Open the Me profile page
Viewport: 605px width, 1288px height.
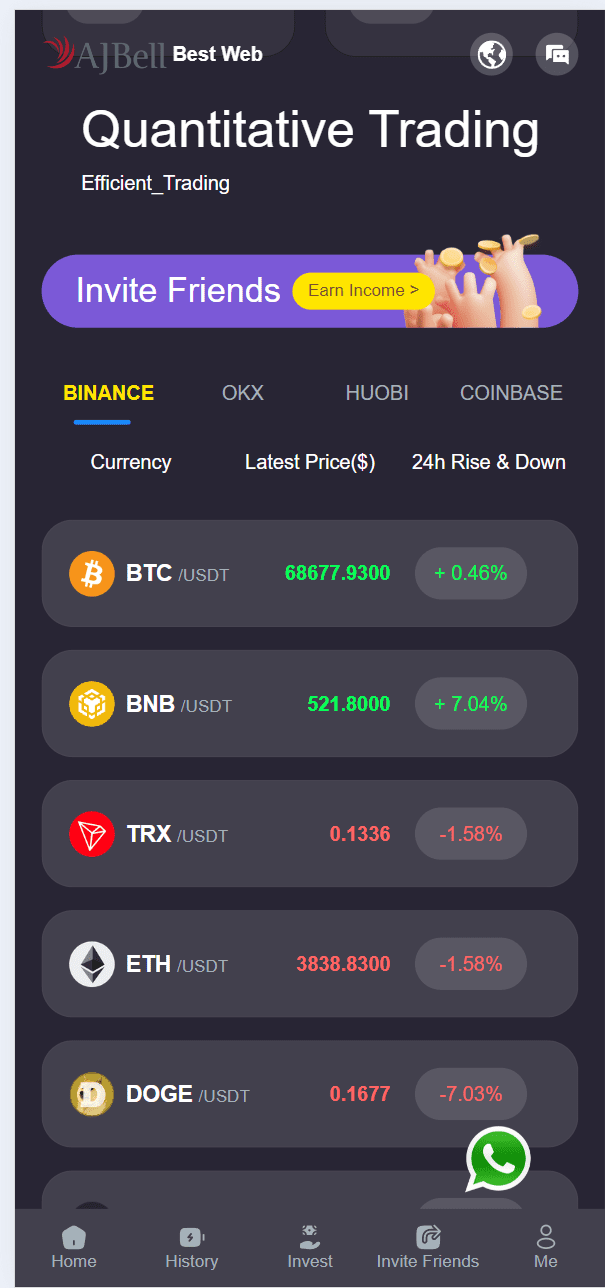click(546, 1246)
